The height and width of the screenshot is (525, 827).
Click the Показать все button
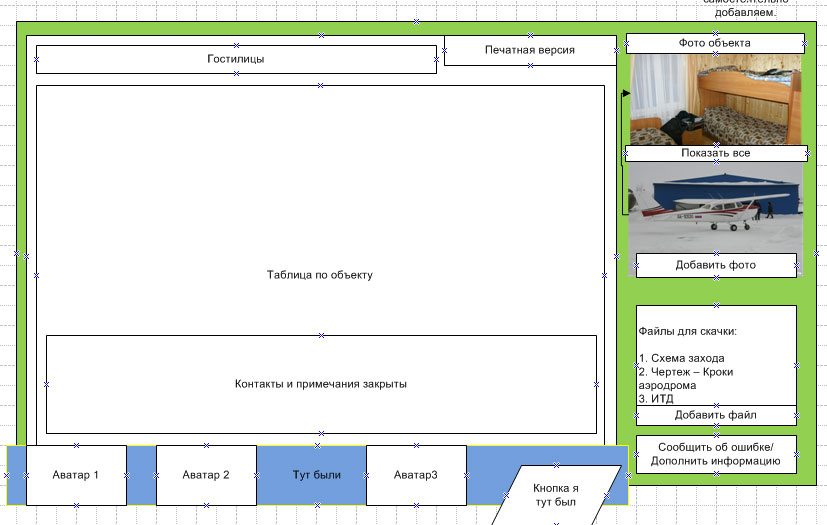pyautogui.click(x=715, y=153)
